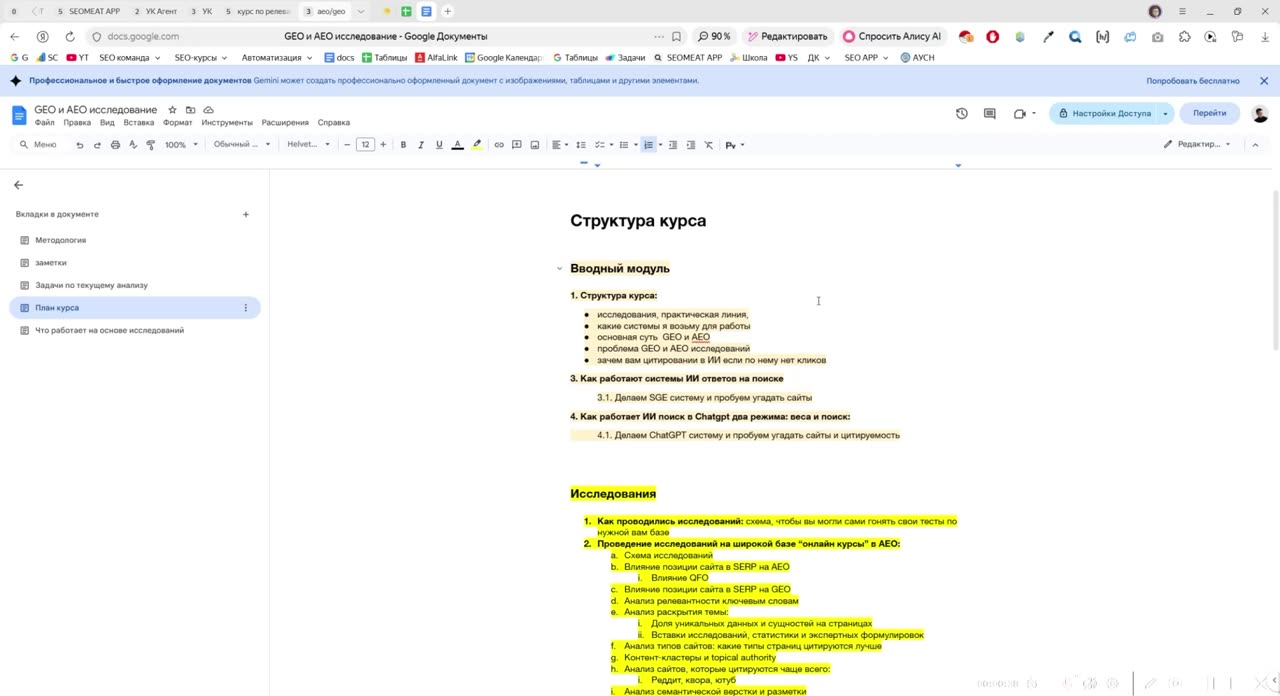Collapse the toolbar with the chevron arrow
Viewport: 1280px width, 696px height.
pyautogui.click(x=1255, y=145)
